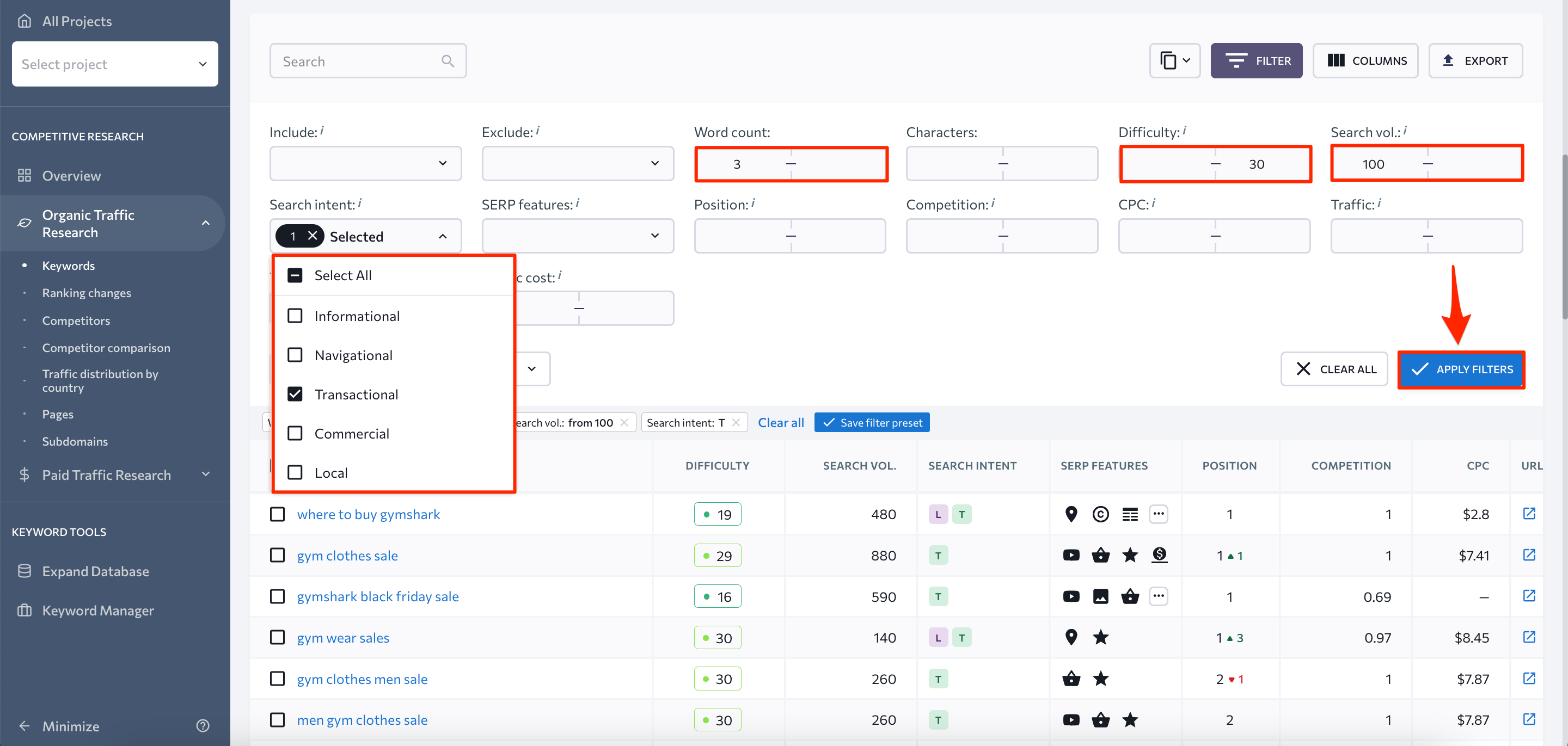Uncheck the Transactional intent option
The image size is (1568, 746).
click(295, 394)
